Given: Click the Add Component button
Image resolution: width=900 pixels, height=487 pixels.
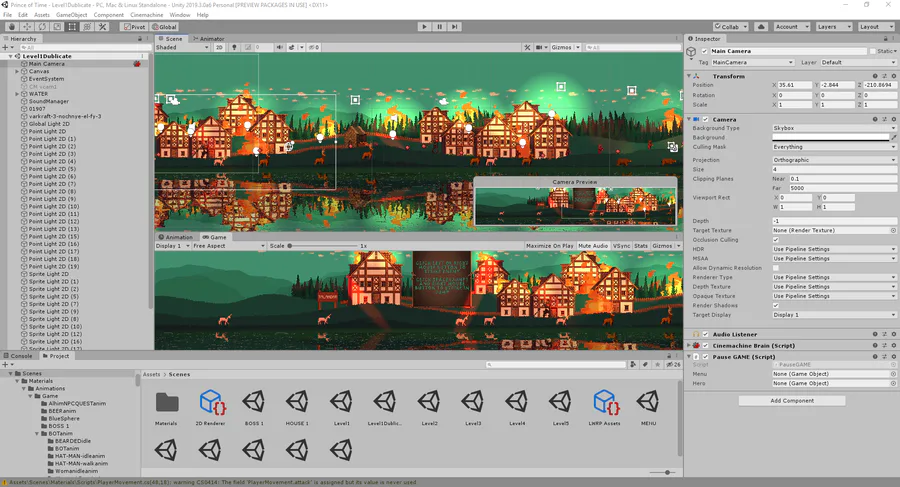Looking at the screenshot, I should pyautogui.click(x=792, y=401).
